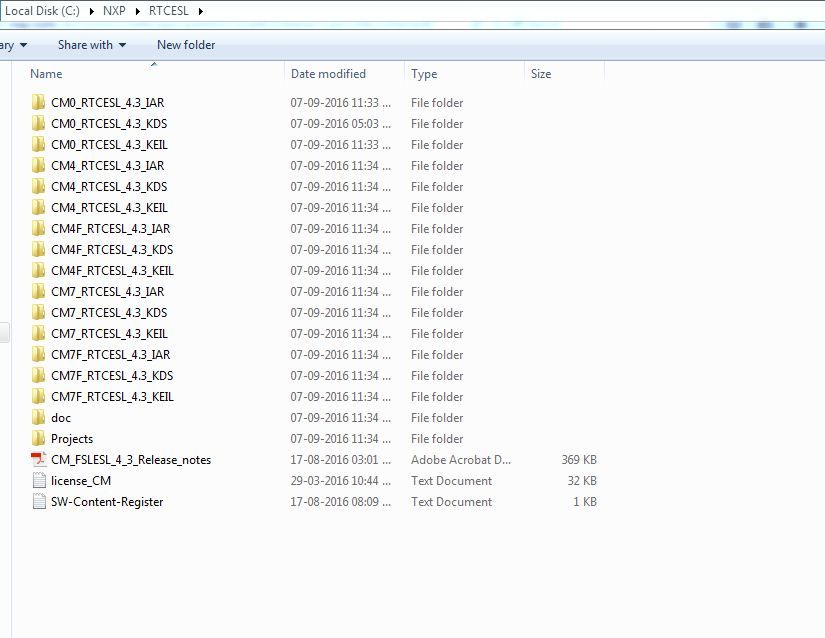Click the PDF icon of CM_FSLESL_4_3_Release_notes

38,460
